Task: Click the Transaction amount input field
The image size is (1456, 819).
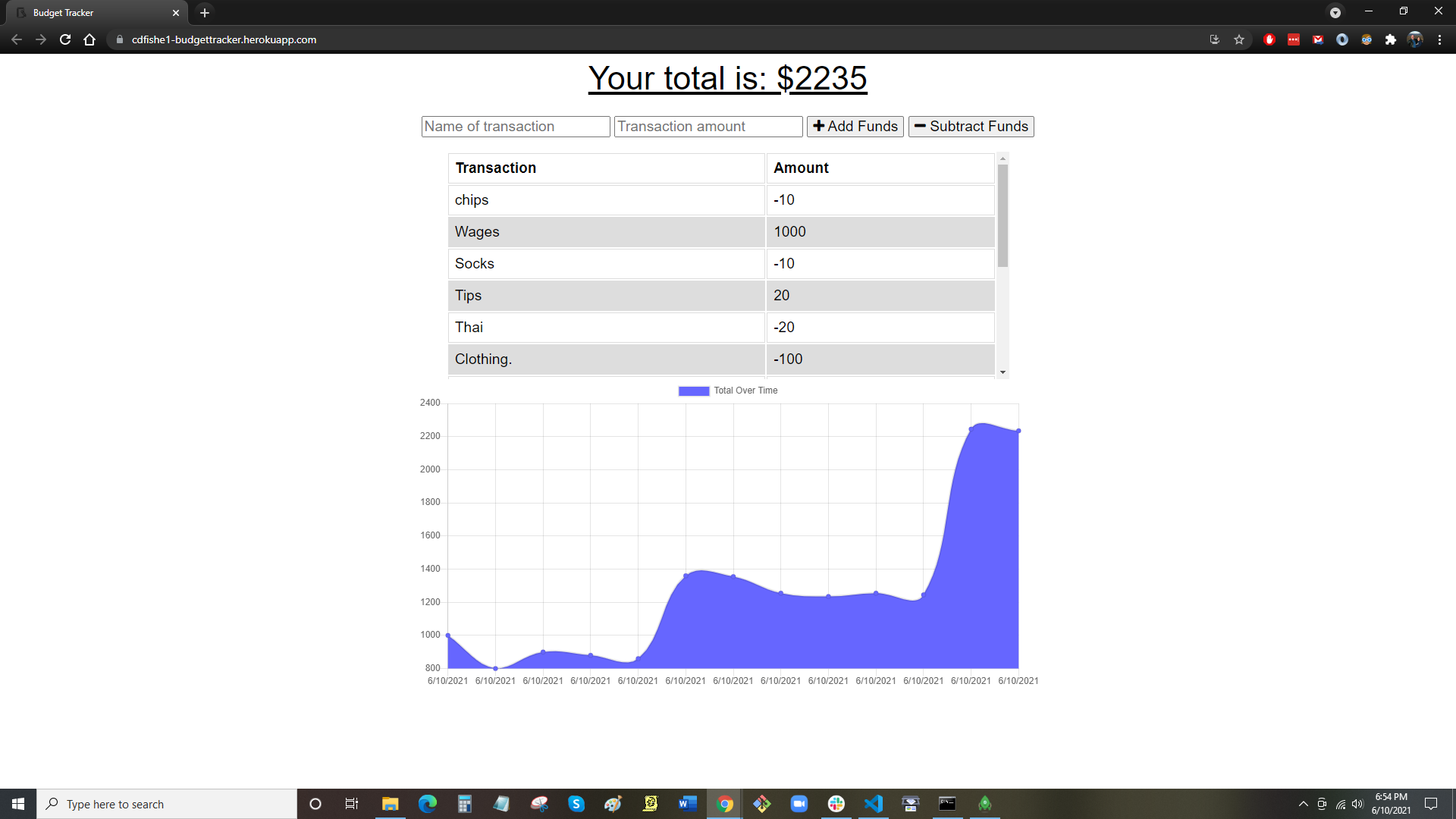Action: (708, 127)
